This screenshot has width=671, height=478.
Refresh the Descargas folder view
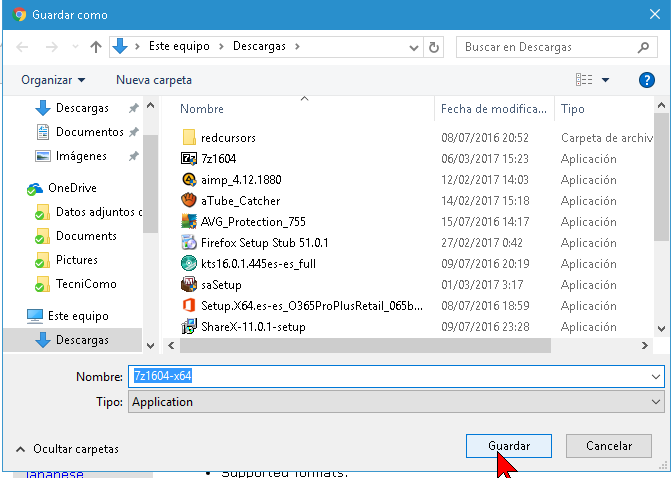pos(433,47)
